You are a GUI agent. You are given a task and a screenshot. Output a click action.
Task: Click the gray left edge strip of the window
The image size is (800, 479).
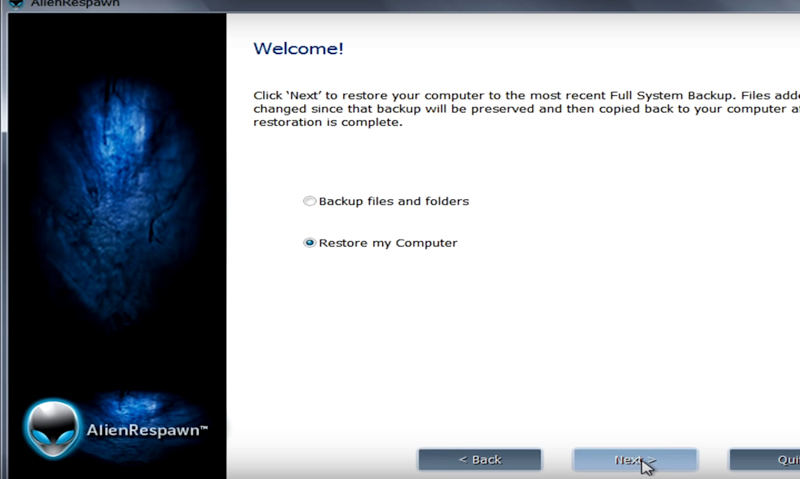click(x=3, y=240)
